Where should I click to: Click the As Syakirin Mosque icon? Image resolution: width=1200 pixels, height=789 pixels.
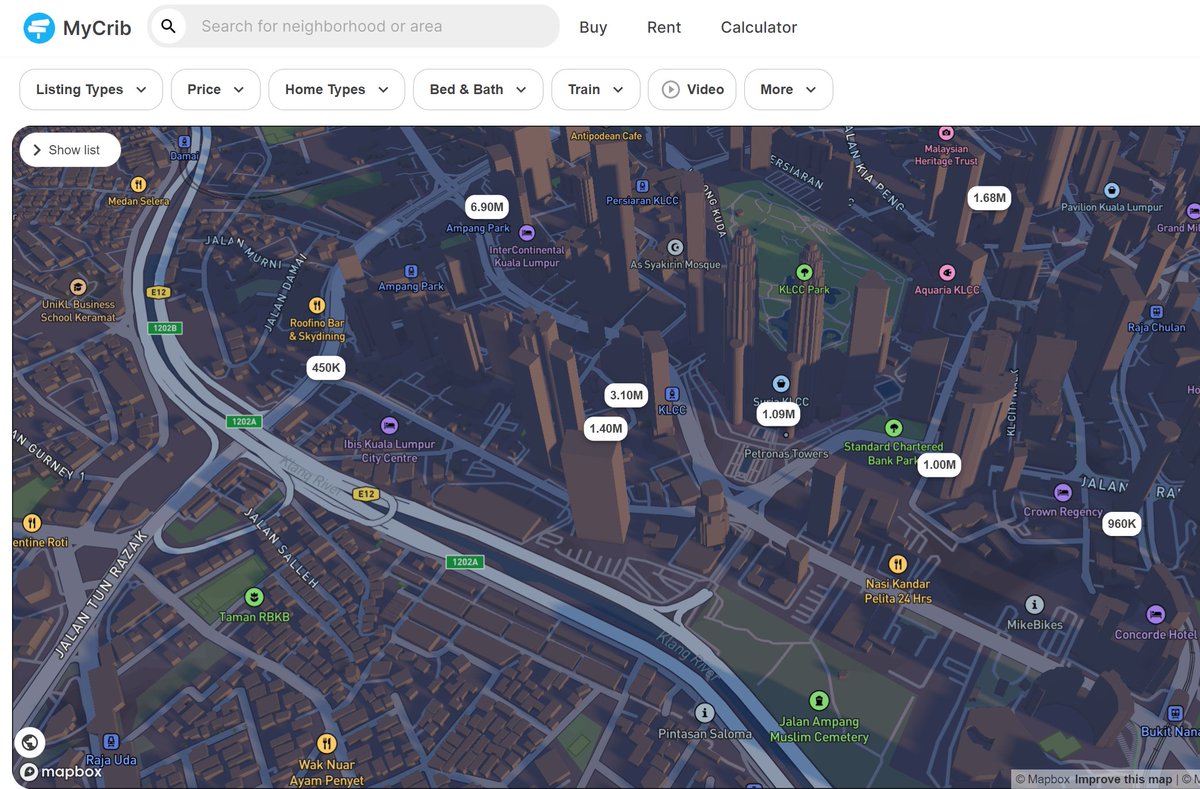point(675,247)
